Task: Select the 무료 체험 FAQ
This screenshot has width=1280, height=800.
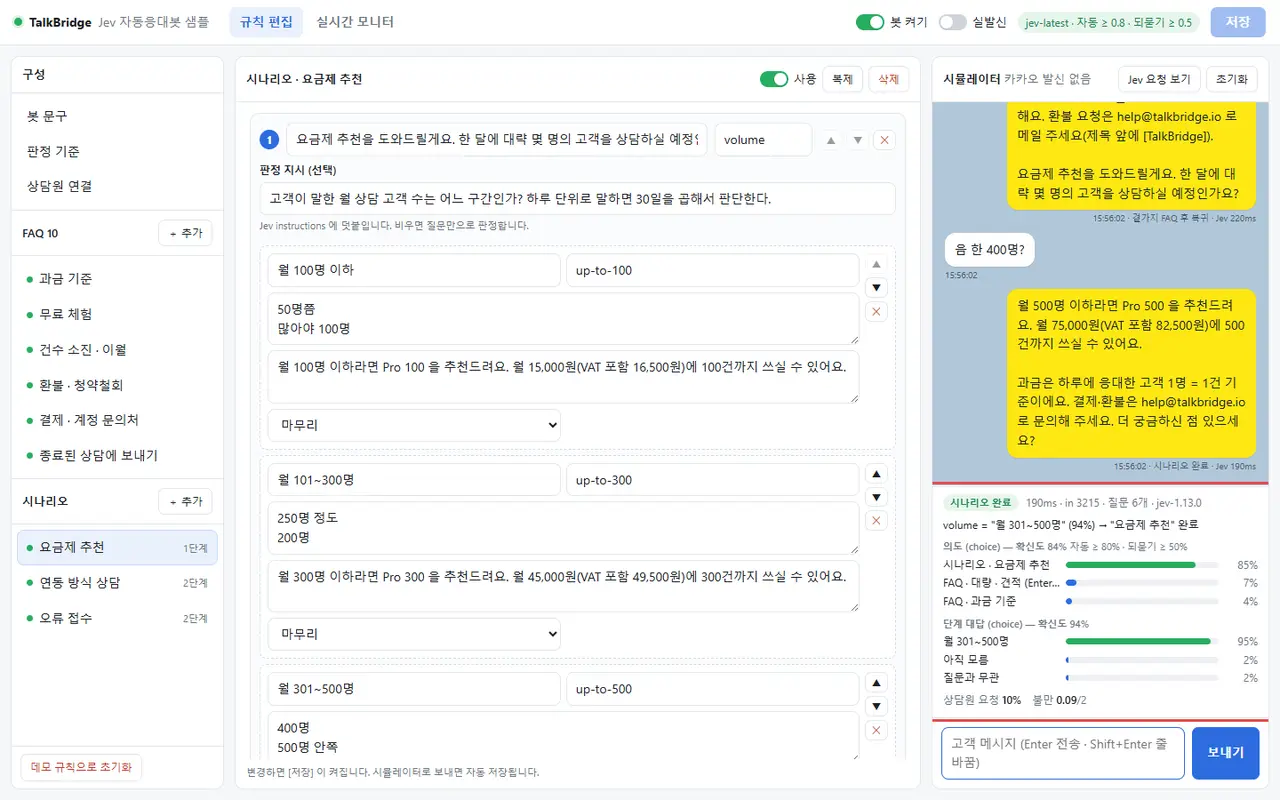Action: coord(117,314)
